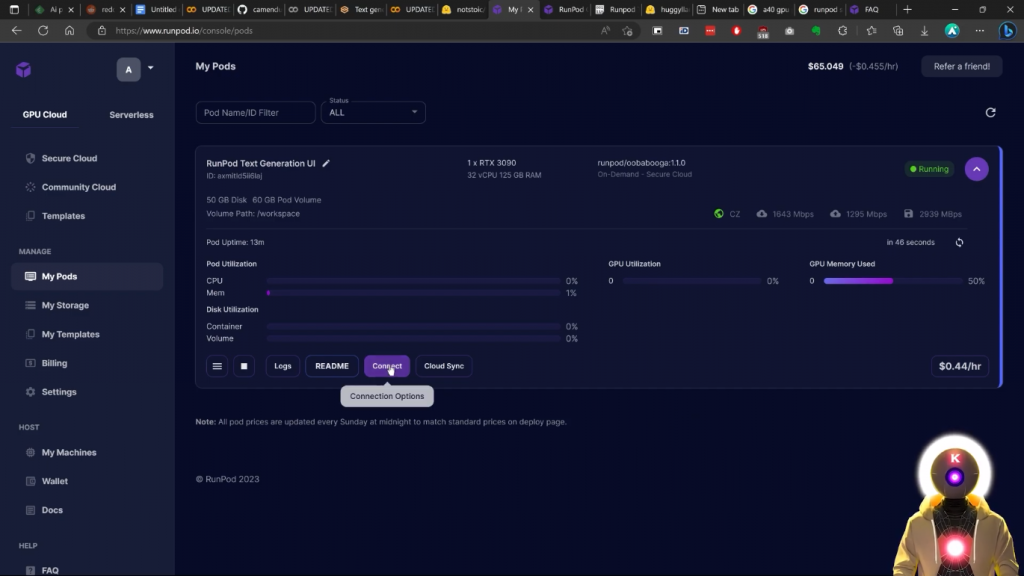Click the CPU utilization bar

click(413, 281)
